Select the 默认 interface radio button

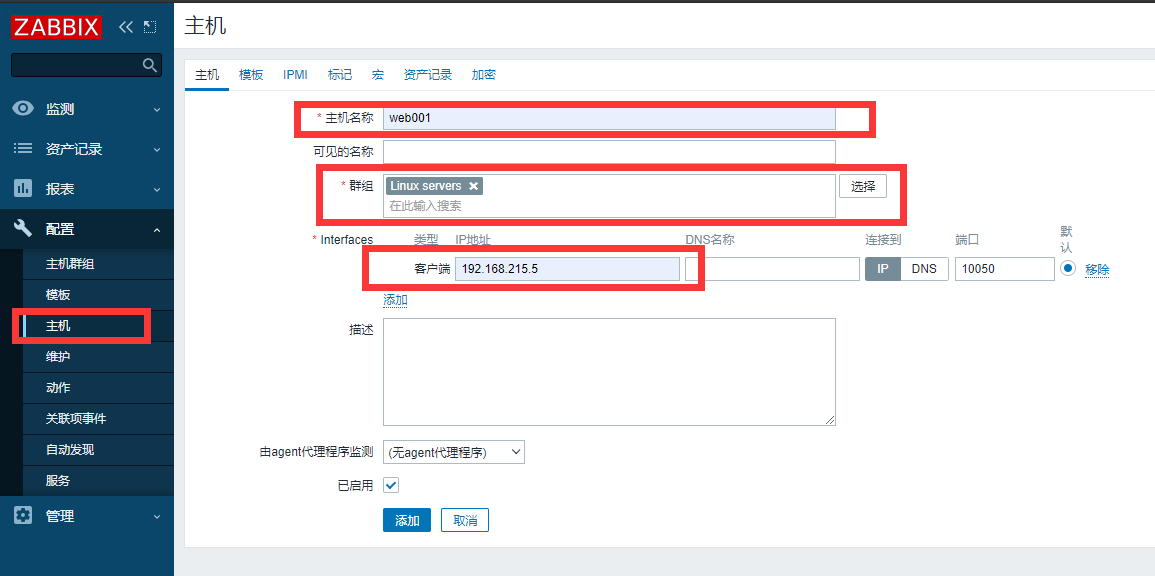pyautogui.click(x=1068, y=269)
